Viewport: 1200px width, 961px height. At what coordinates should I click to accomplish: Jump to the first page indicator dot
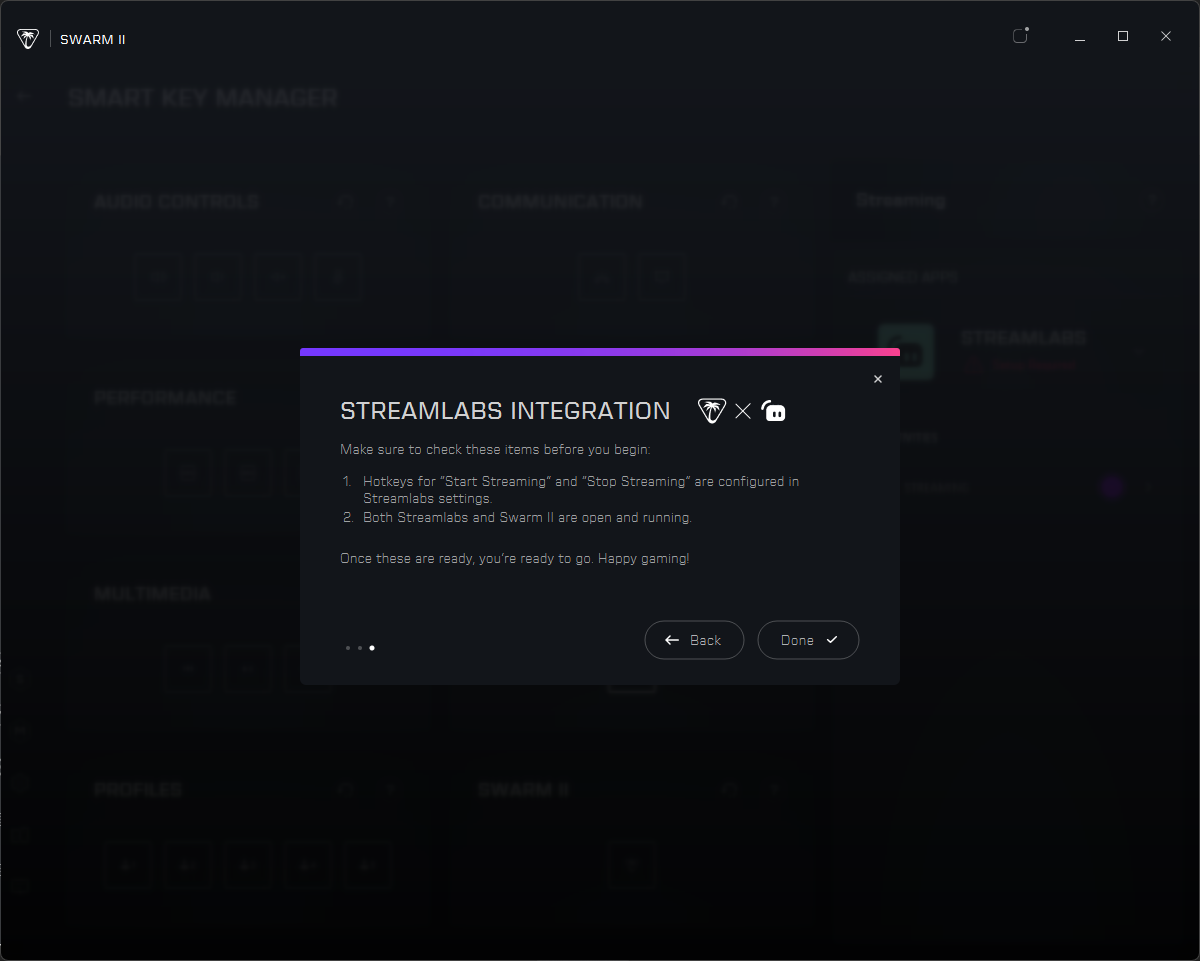[x=348, y=648]
